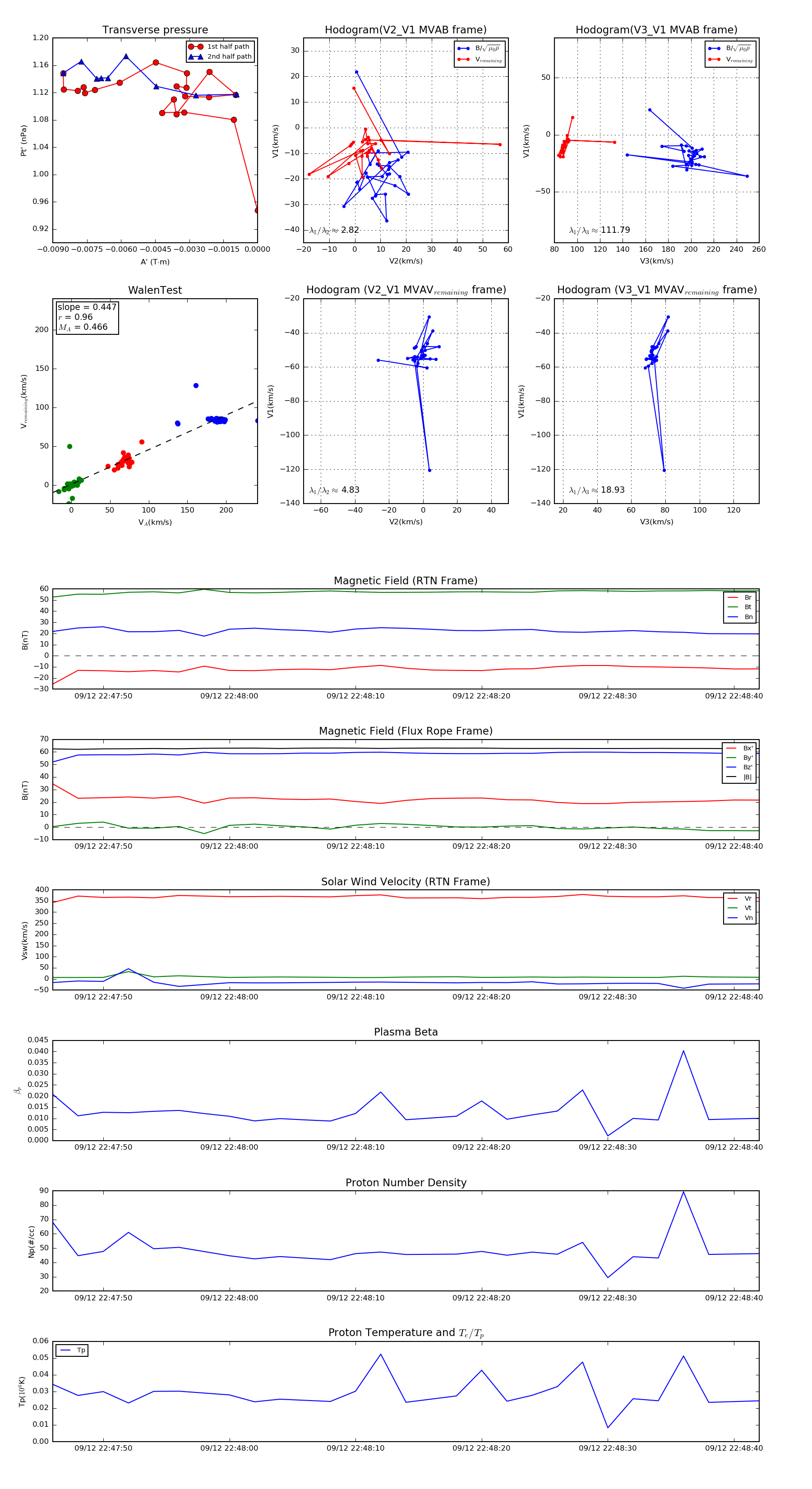Image resolution: width=812 pixels, height=1489 pixels.
Task: Click the far-right red point in the V2_V1 MVAB hodogram
Action: (500, 144)
